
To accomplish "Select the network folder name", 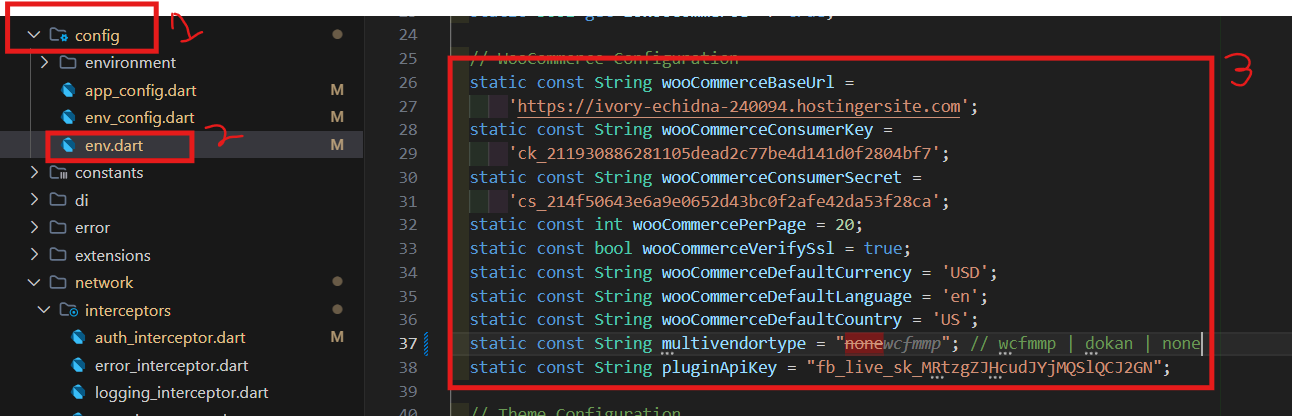I will (104, 282).
